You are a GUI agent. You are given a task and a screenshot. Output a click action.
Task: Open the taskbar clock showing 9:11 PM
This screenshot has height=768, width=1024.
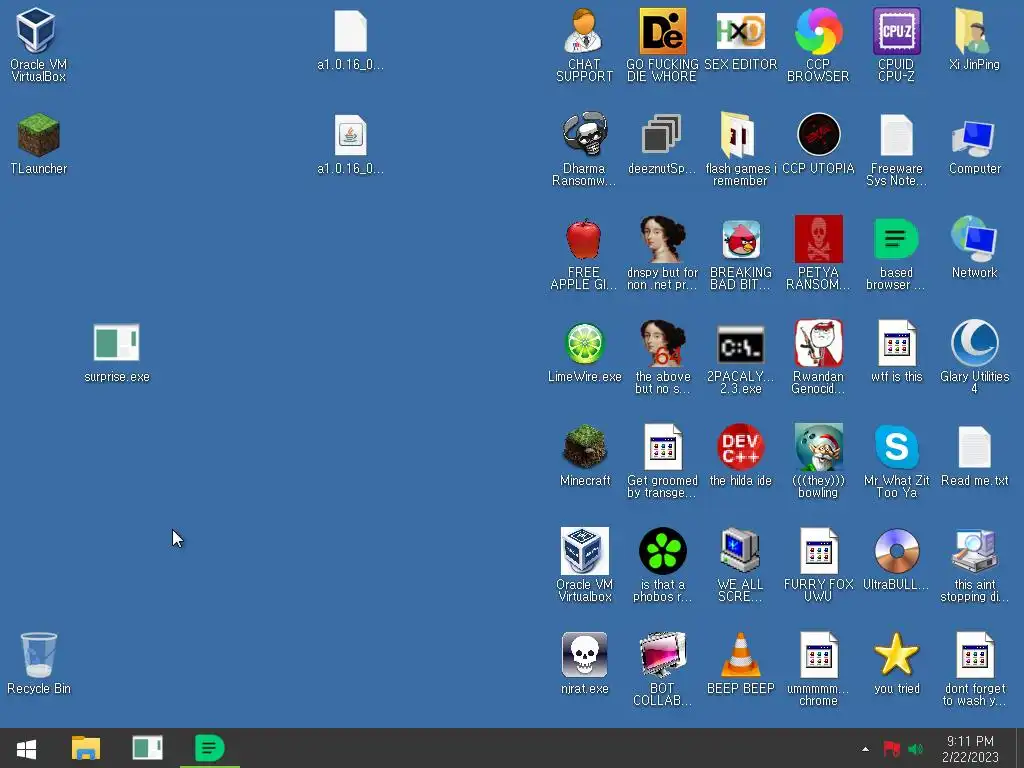coord(970,749)
